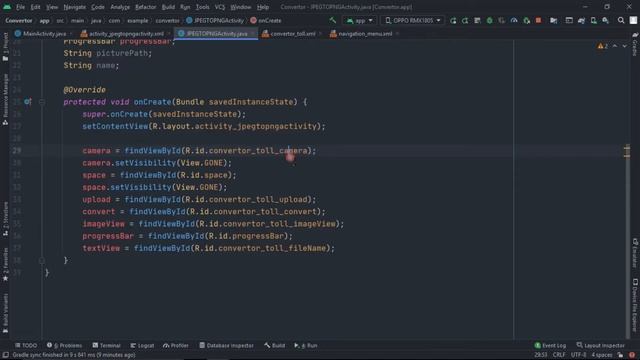Click the read-only lock icon in status bar
This screenshot has width=640, height=360.
[x=620, y=355]
